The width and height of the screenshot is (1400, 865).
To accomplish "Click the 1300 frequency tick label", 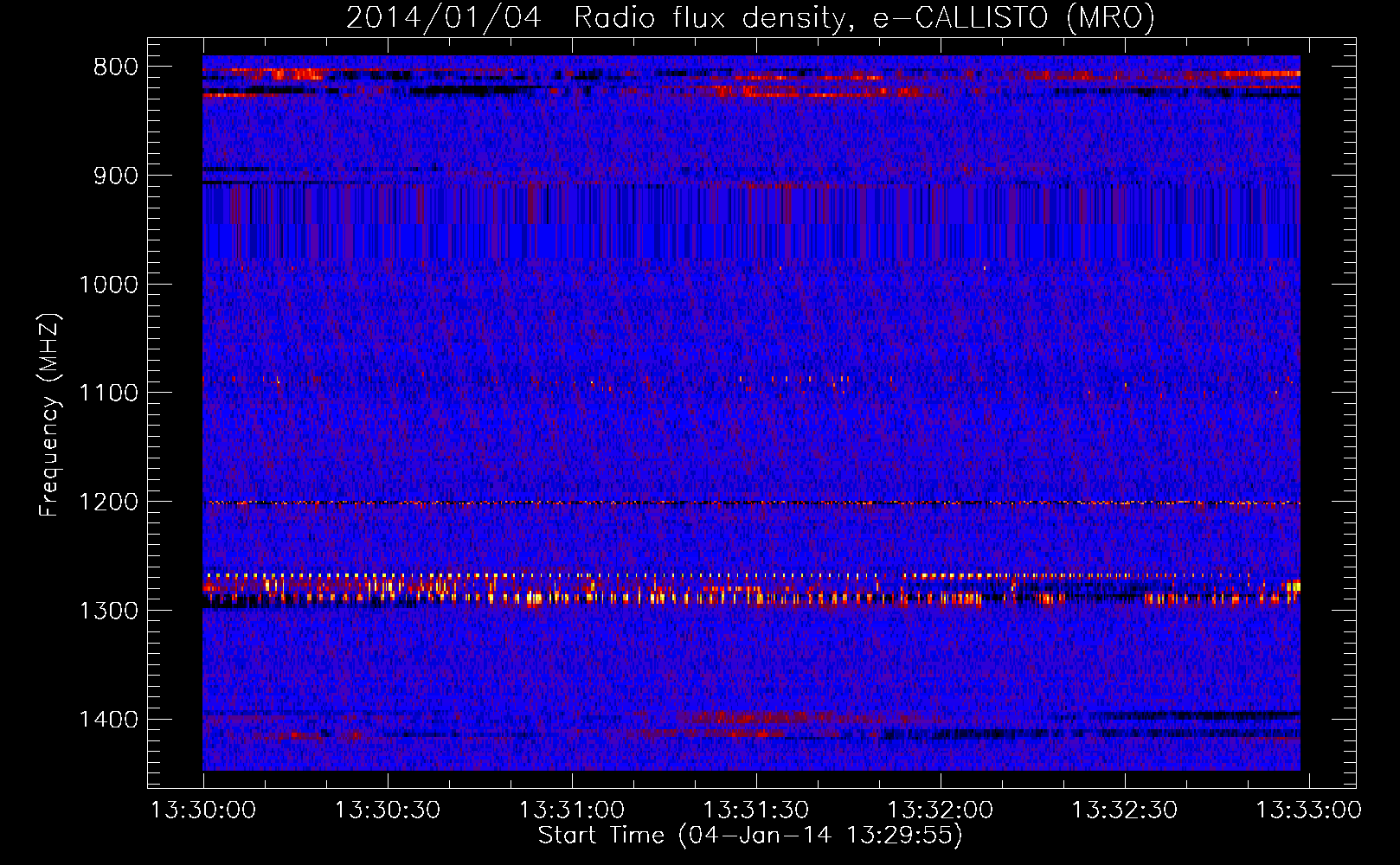I will [x=109, y=612].
